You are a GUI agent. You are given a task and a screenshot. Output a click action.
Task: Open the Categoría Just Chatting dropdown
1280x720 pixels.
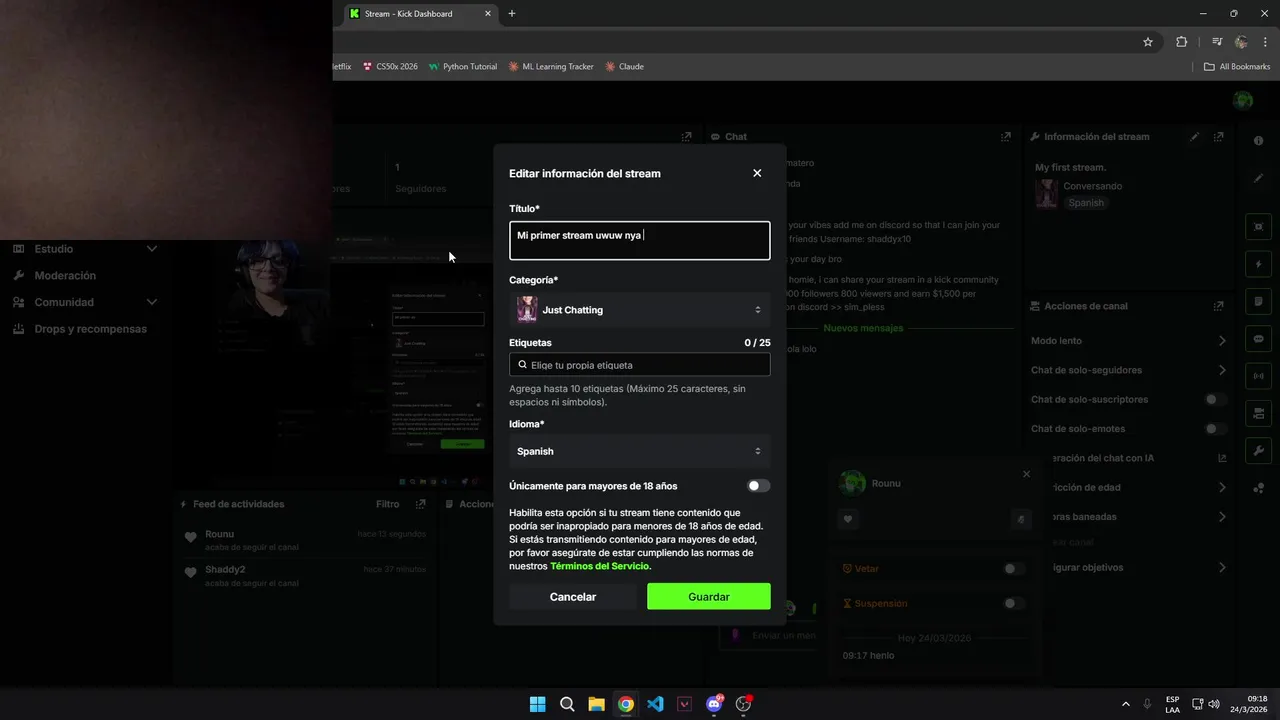click(x=639, y=310)
